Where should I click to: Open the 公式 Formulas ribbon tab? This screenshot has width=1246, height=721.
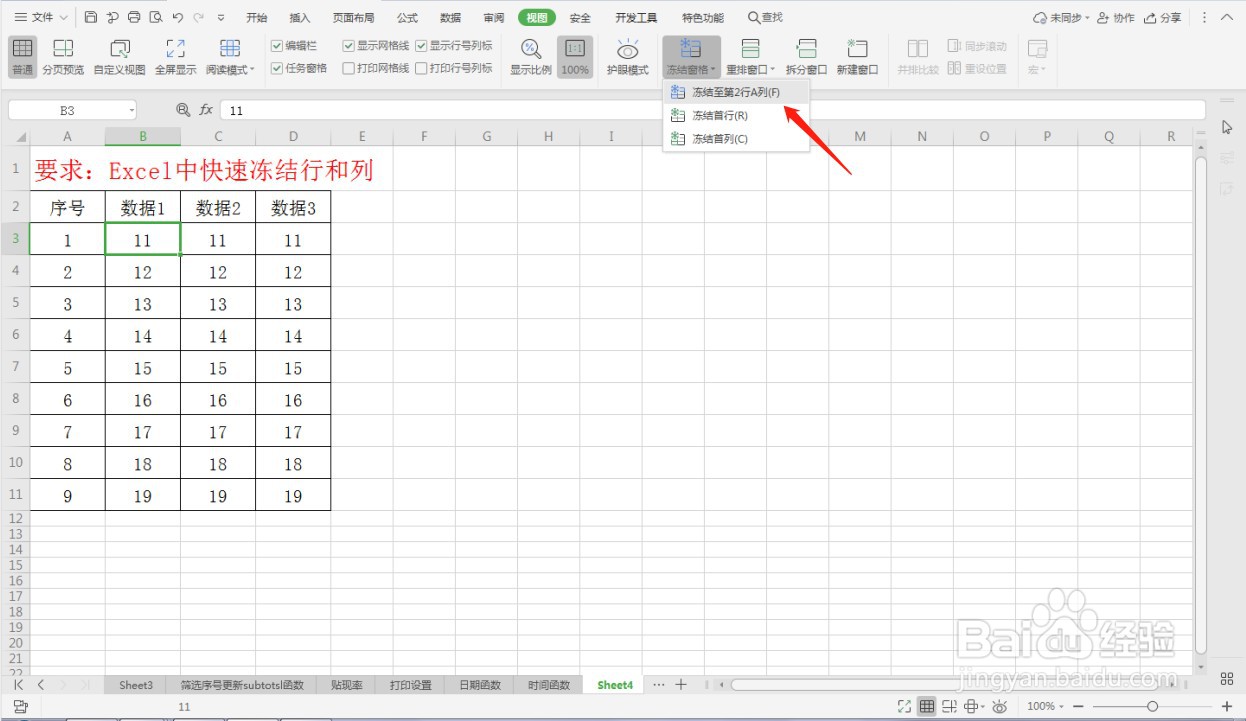408,18
